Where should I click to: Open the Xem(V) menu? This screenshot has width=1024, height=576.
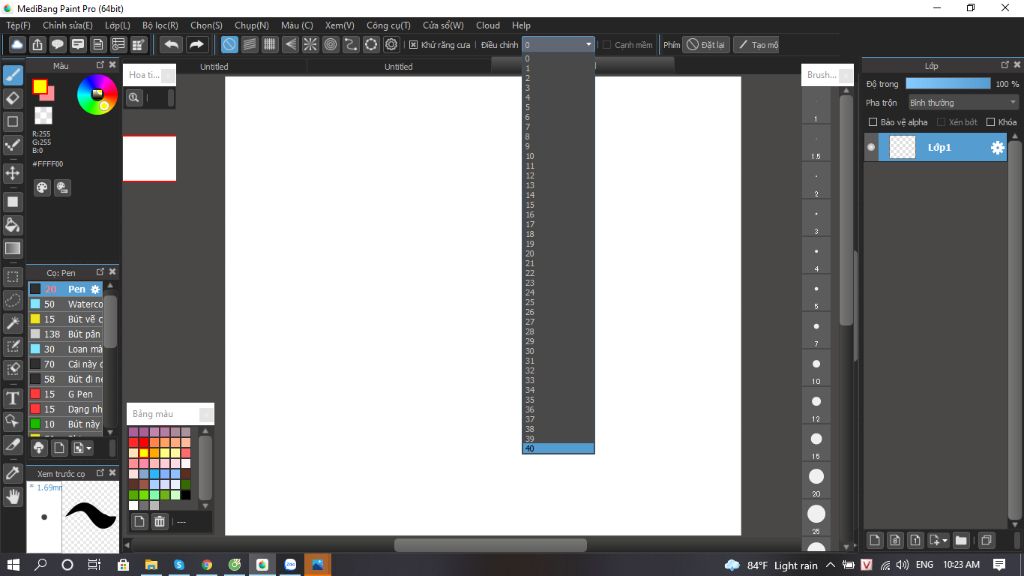(340, 25)
